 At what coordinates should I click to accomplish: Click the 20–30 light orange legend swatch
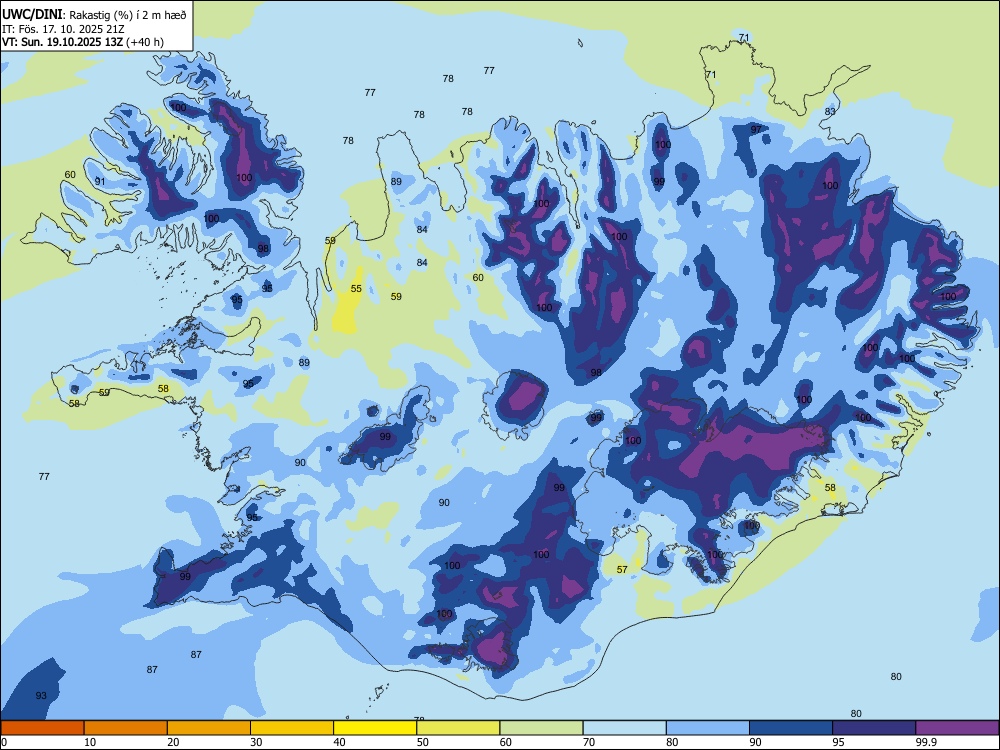(209, 728)
